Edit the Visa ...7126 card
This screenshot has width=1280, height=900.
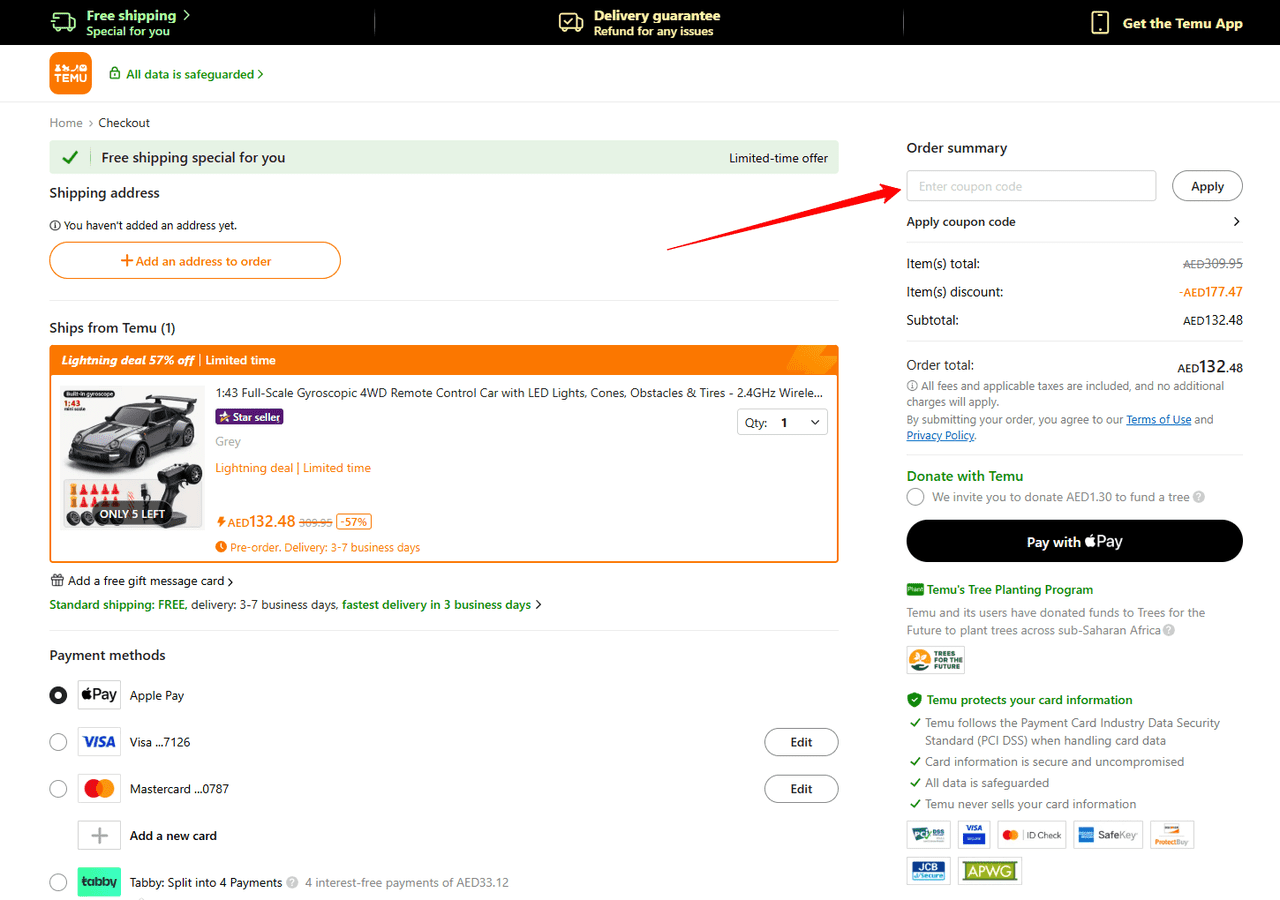coord(801,742)
